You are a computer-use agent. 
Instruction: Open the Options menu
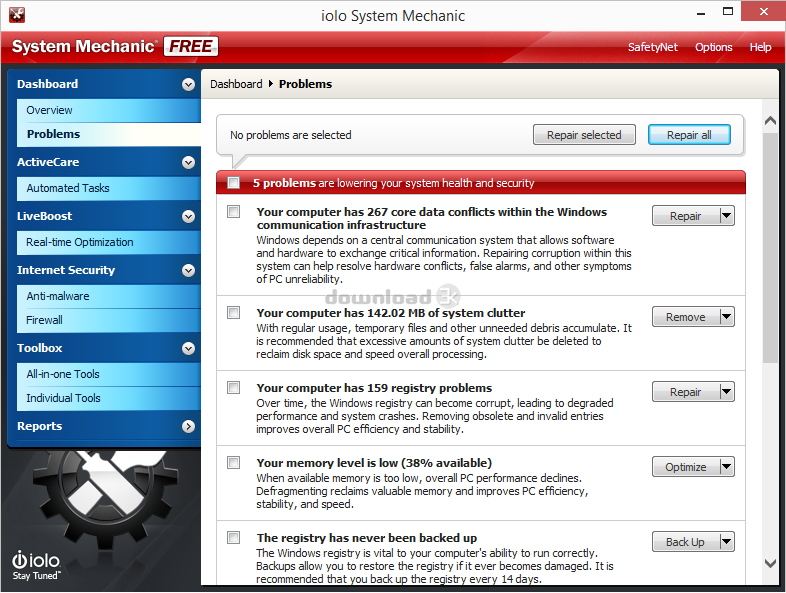coord(713,47)
